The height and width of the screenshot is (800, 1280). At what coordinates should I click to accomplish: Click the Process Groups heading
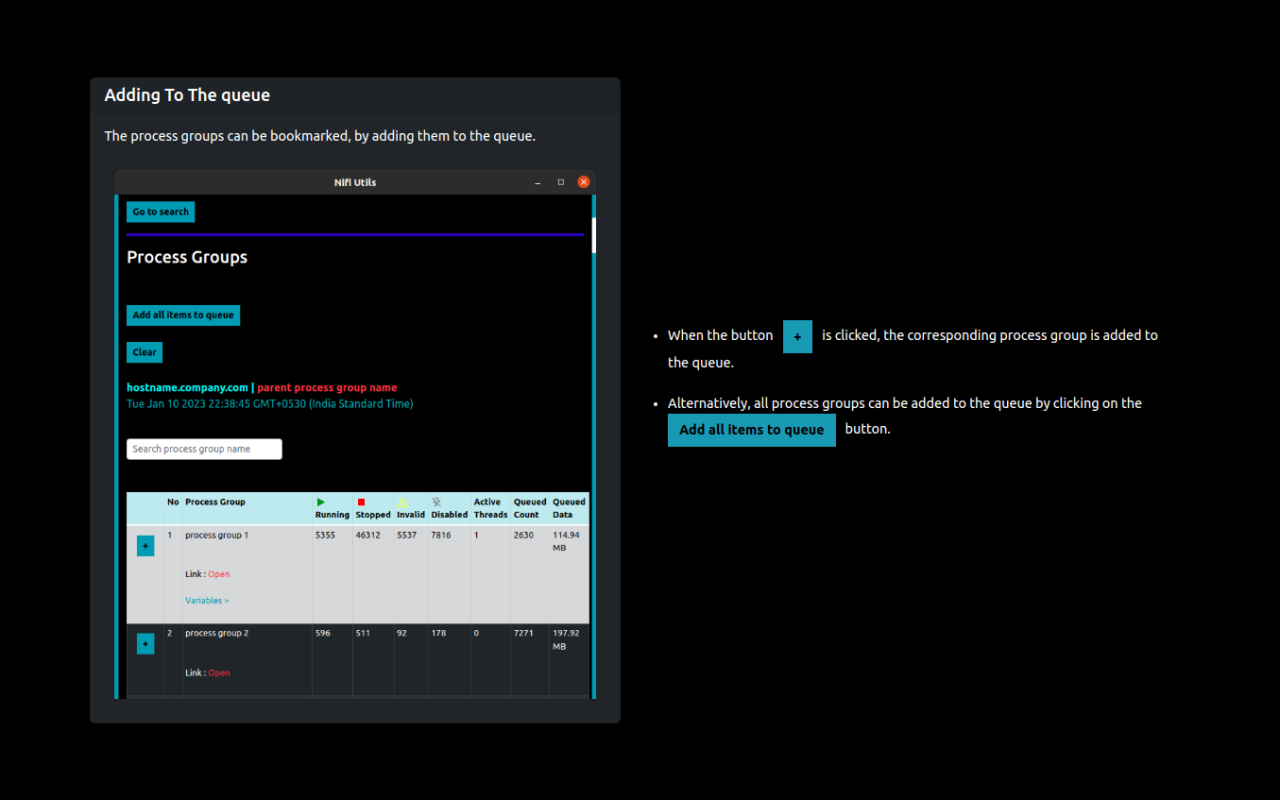tap(187, 257)
